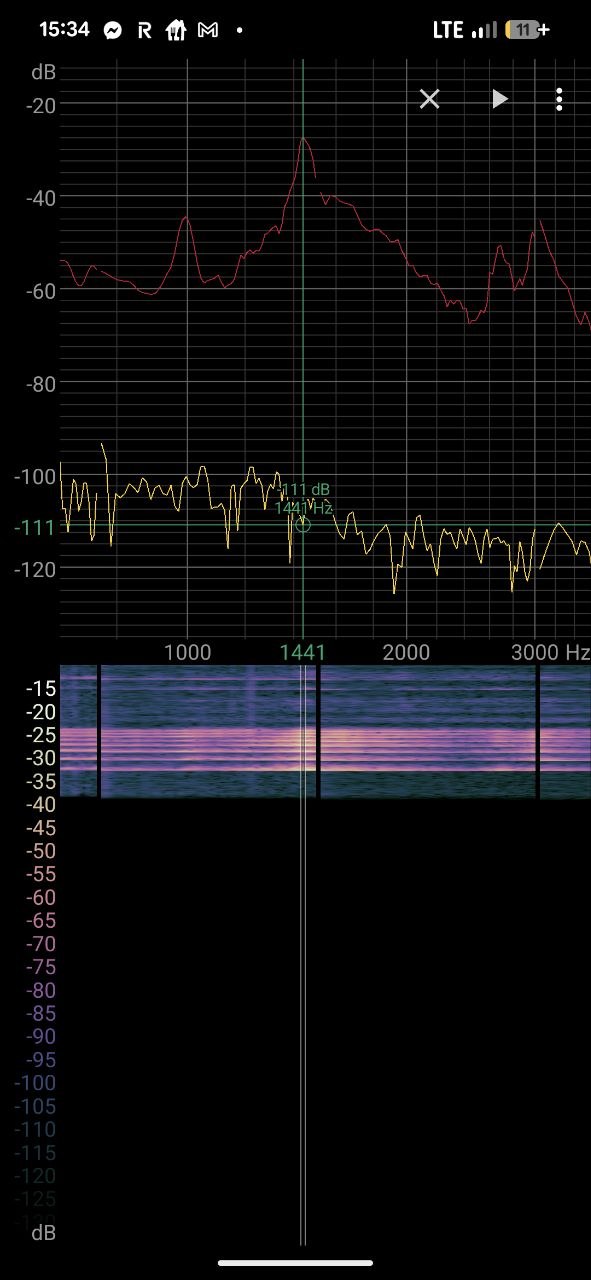591x1280 pixels.
Task: Tap the -100 color scale label
Action: point(36,1083)
